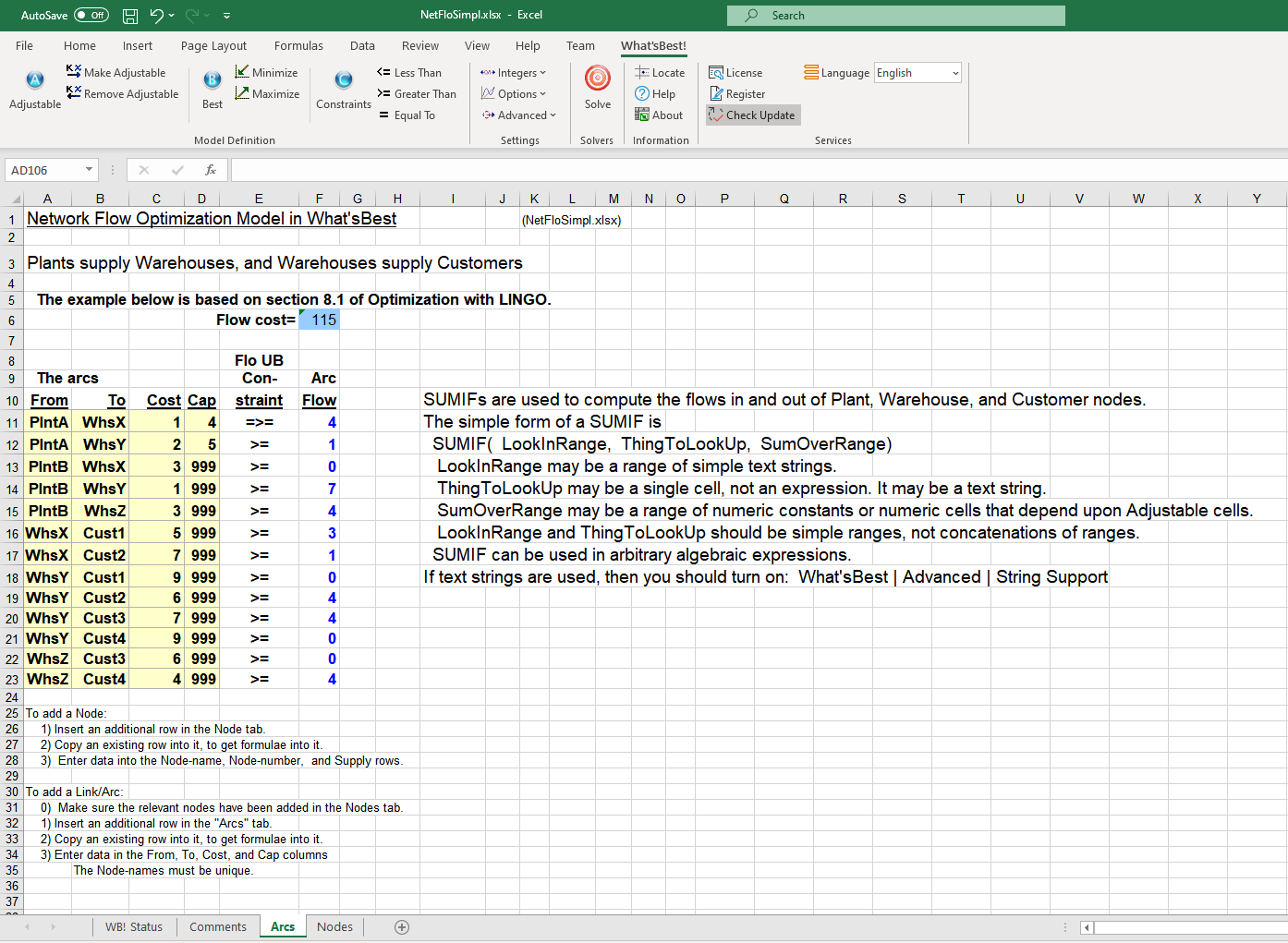Screen dimensions: 1288x943
Task: Open the Constraints tool
Action: [x=343, y=81]
